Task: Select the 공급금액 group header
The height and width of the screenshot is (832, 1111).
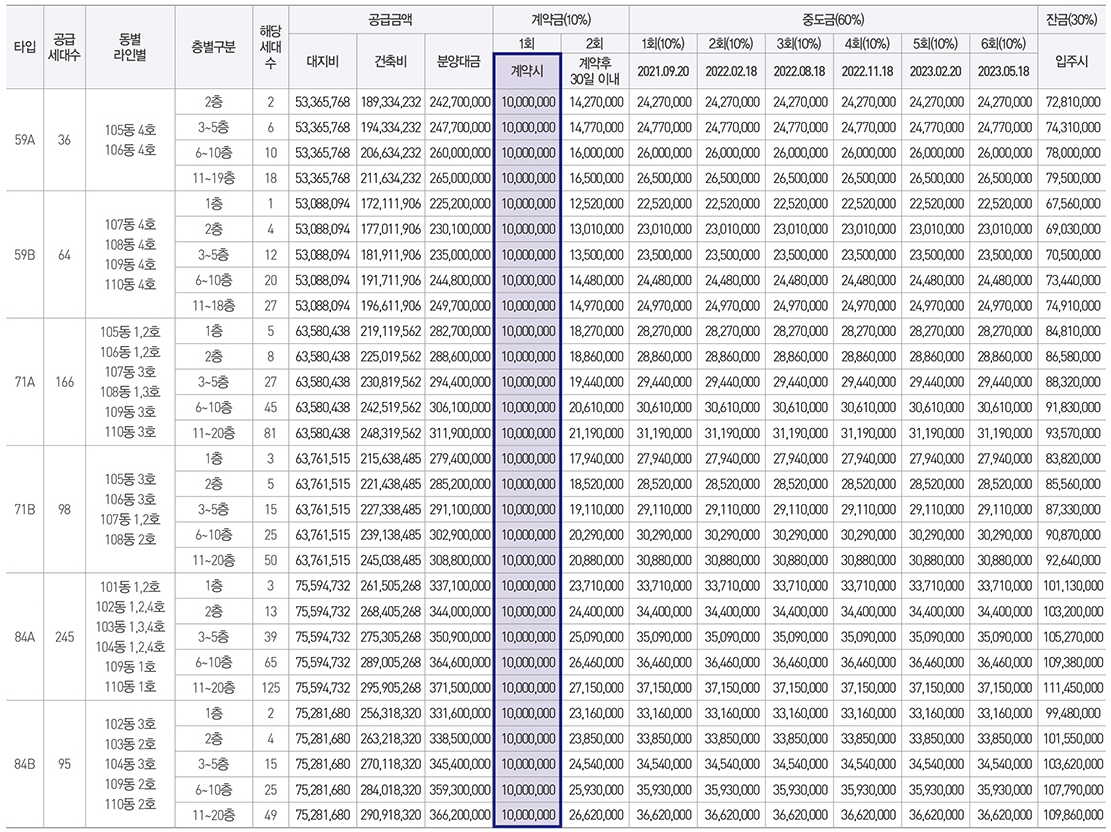Action: [x=390, y=20]
